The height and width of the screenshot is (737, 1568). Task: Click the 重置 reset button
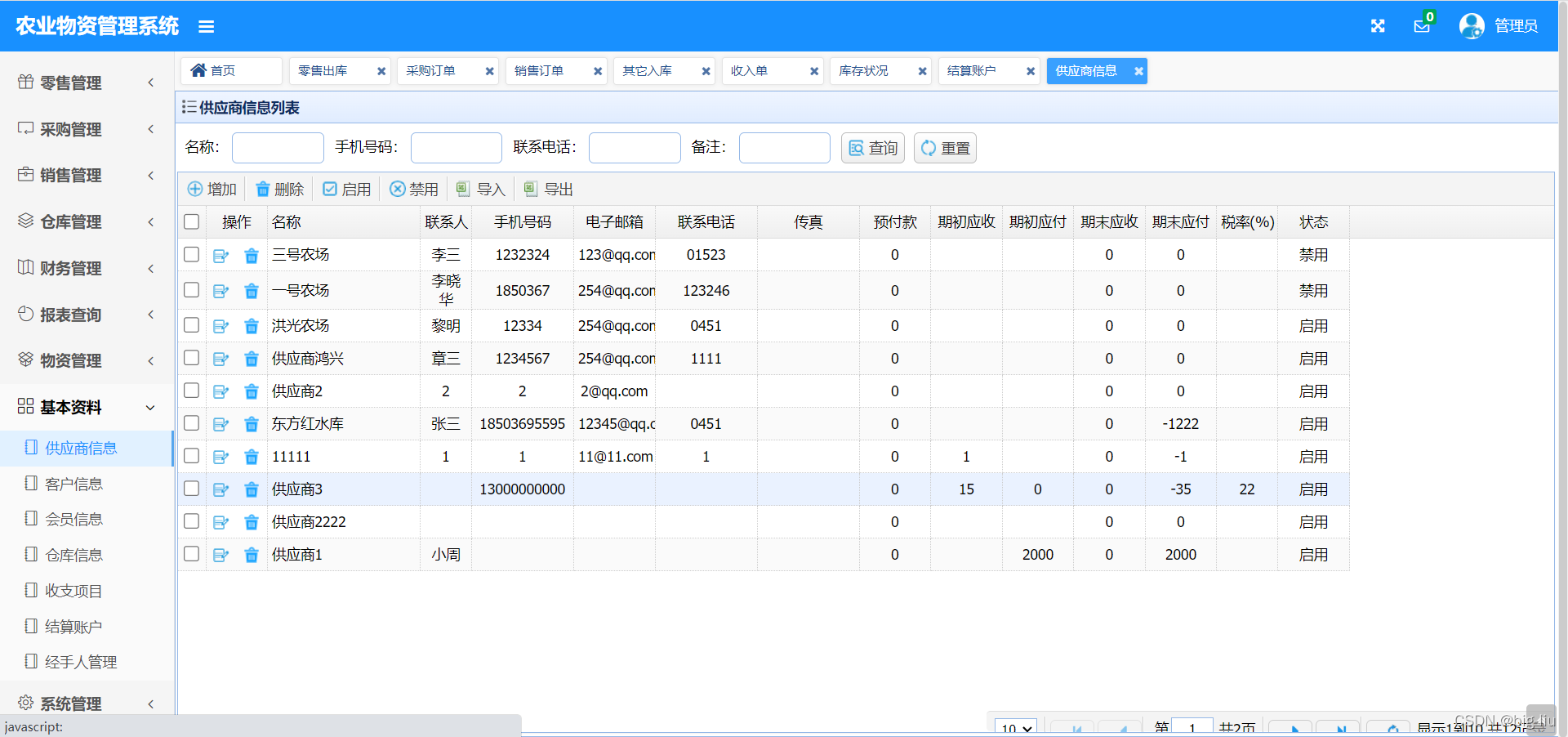[x=945, y=148]
